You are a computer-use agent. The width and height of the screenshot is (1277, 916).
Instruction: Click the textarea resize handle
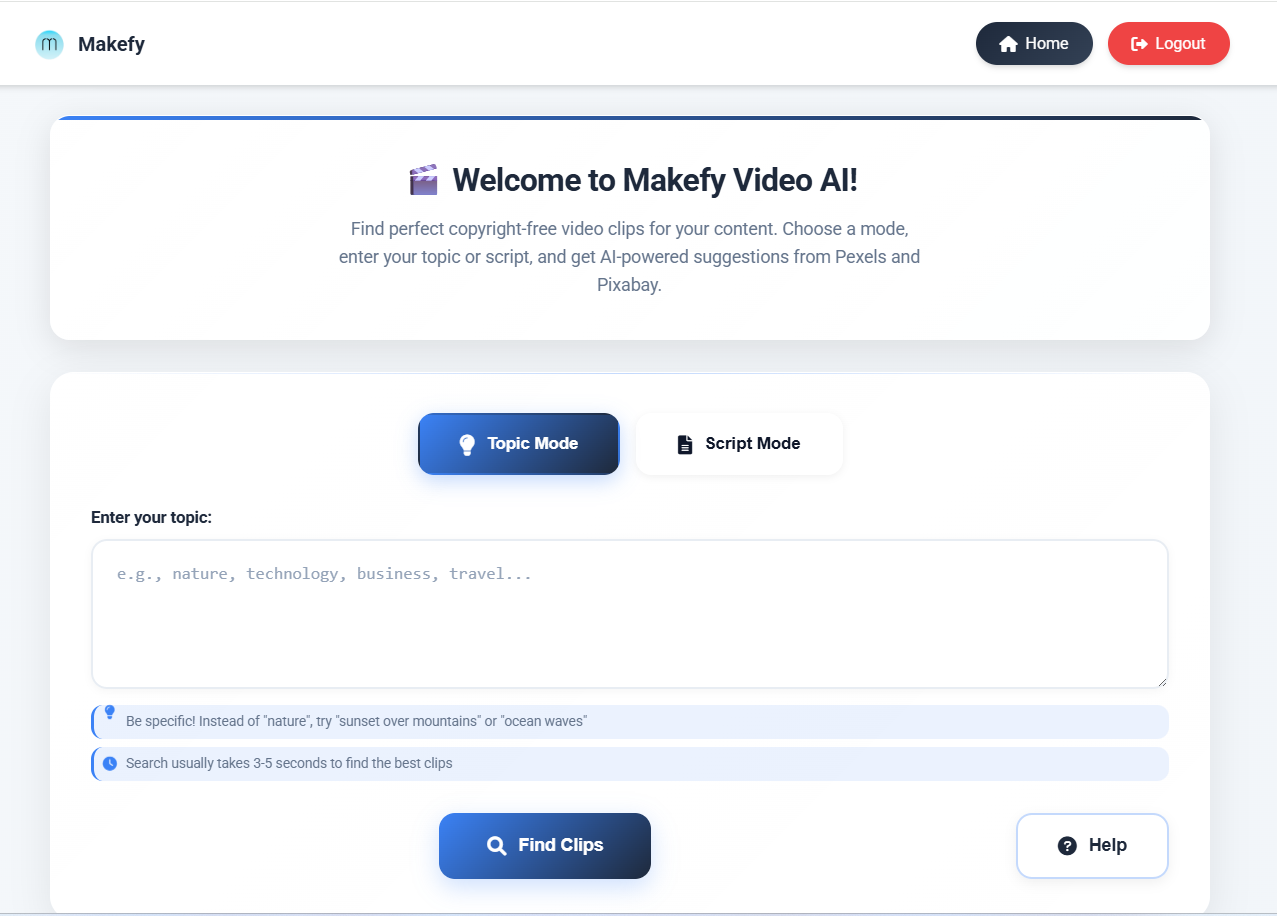click(1163, 681)
